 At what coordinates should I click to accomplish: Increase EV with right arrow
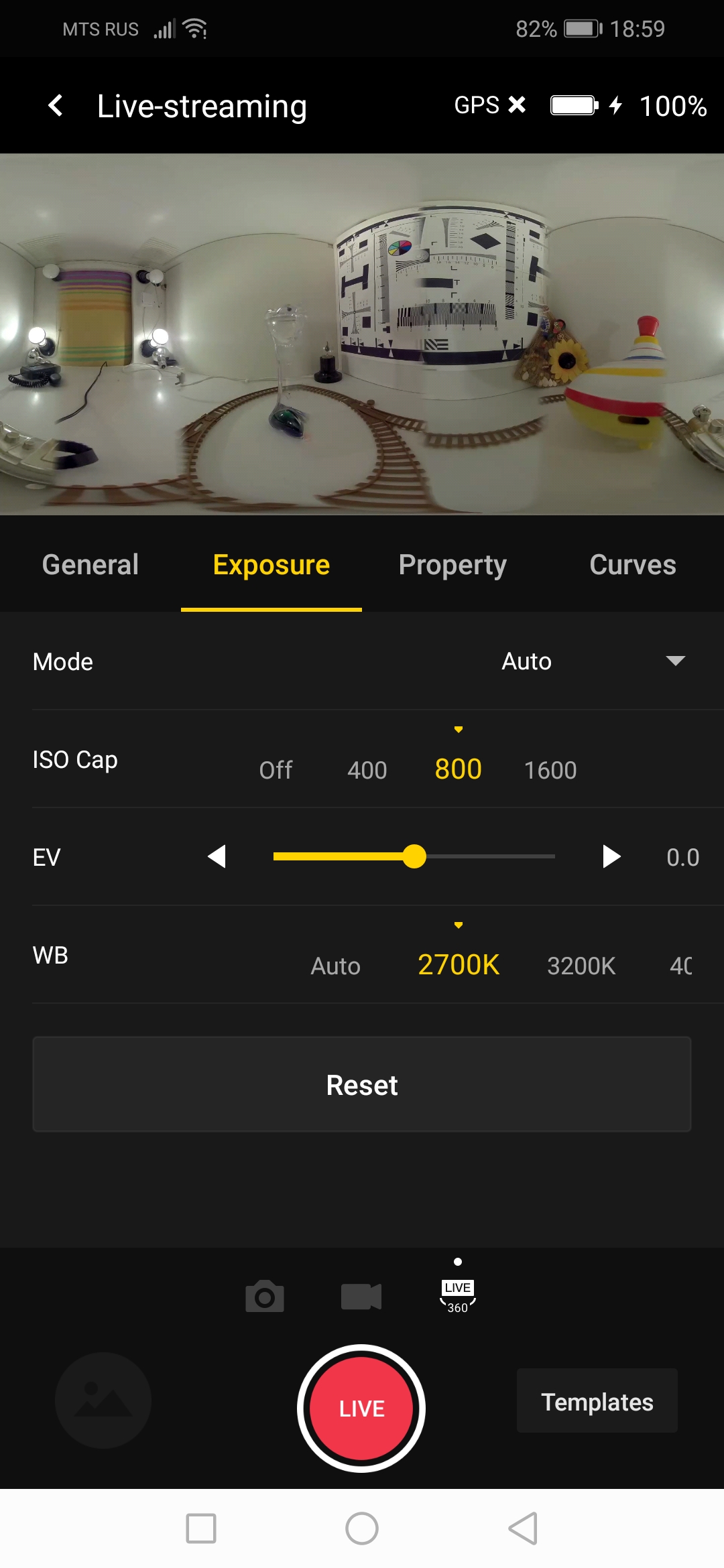(x=611, y=856)
